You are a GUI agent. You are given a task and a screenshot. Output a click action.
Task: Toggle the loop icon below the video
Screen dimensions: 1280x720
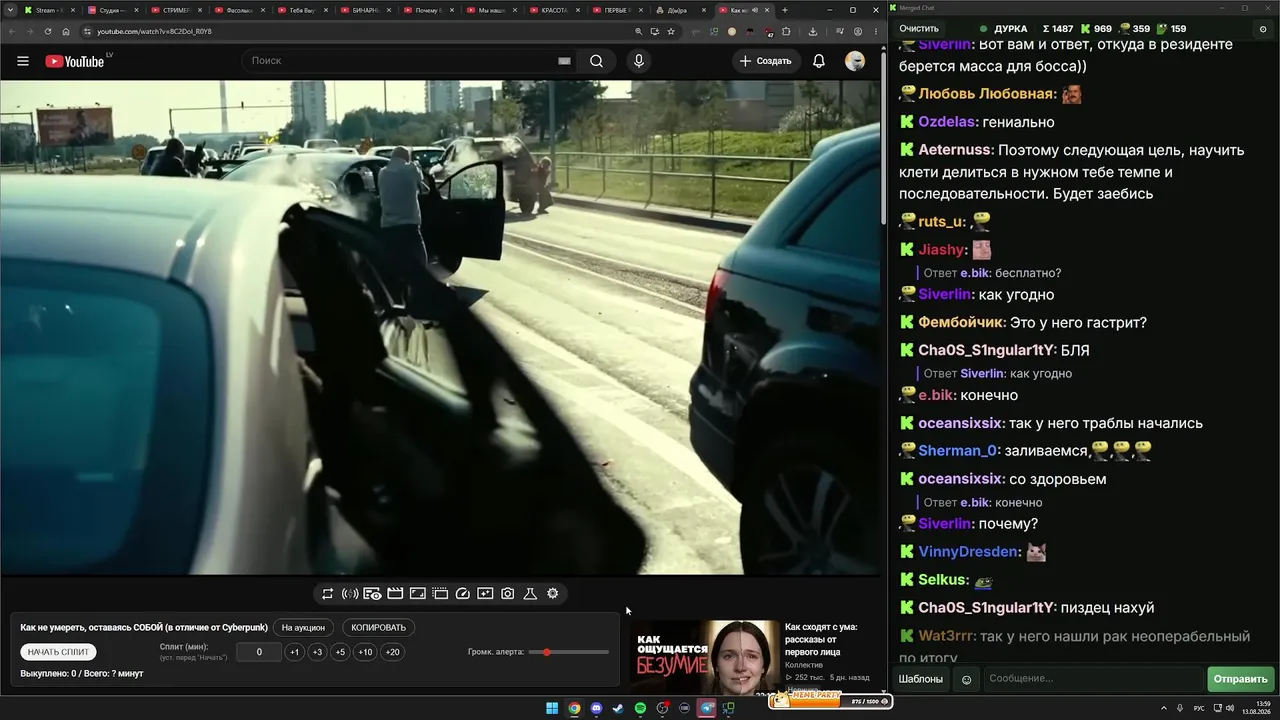click(327, 594)
